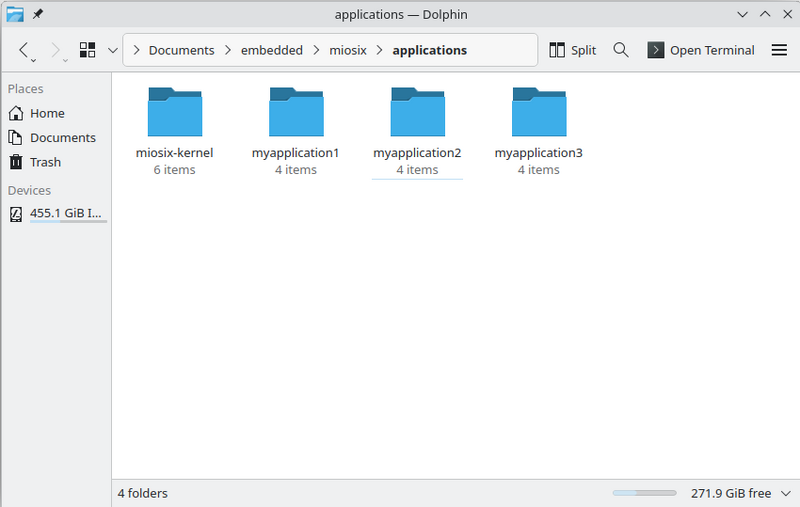
Task: Maximize the Dolphin window
Action: tap(765, 14)
